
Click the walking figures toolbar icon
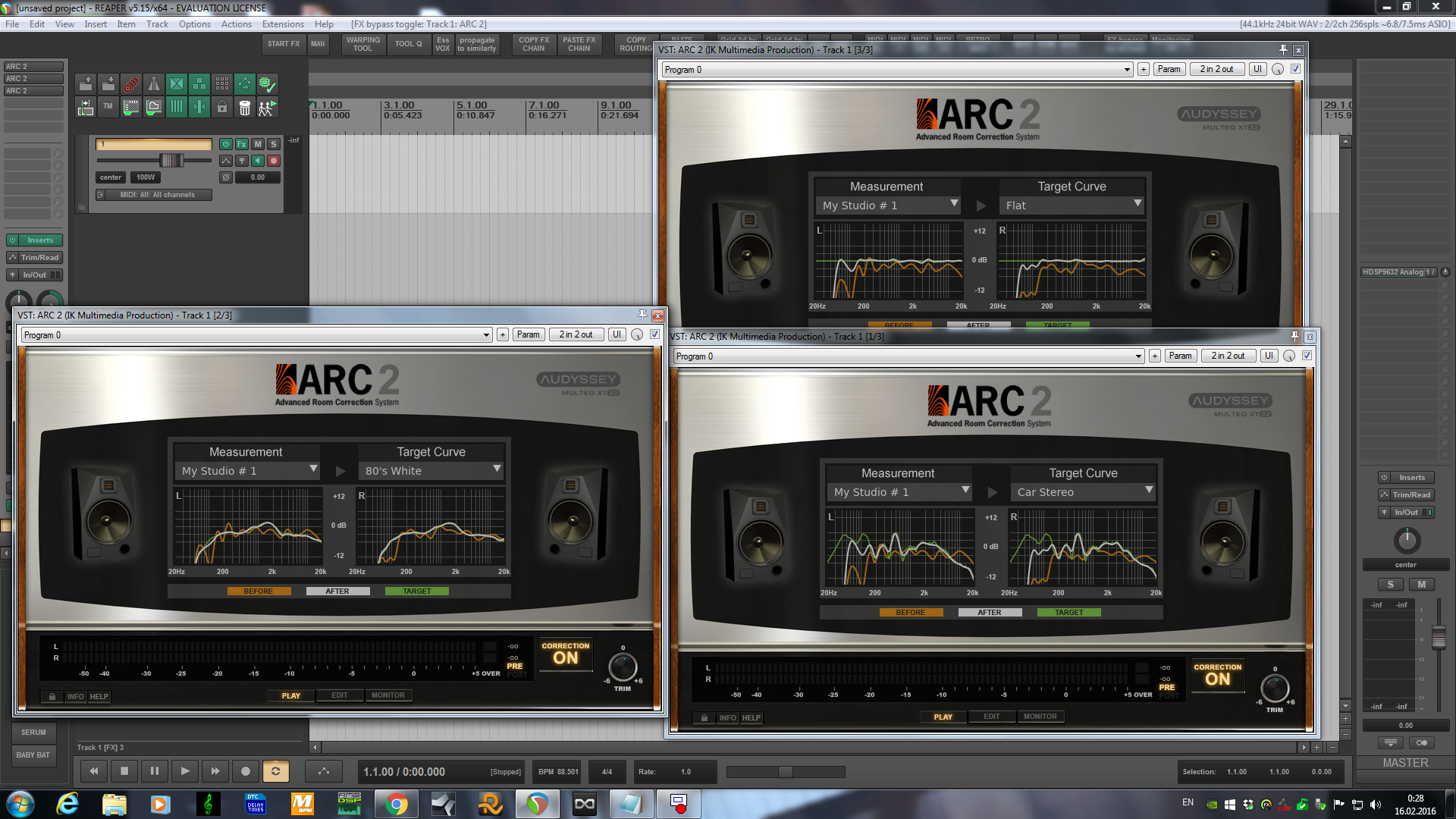268,107
